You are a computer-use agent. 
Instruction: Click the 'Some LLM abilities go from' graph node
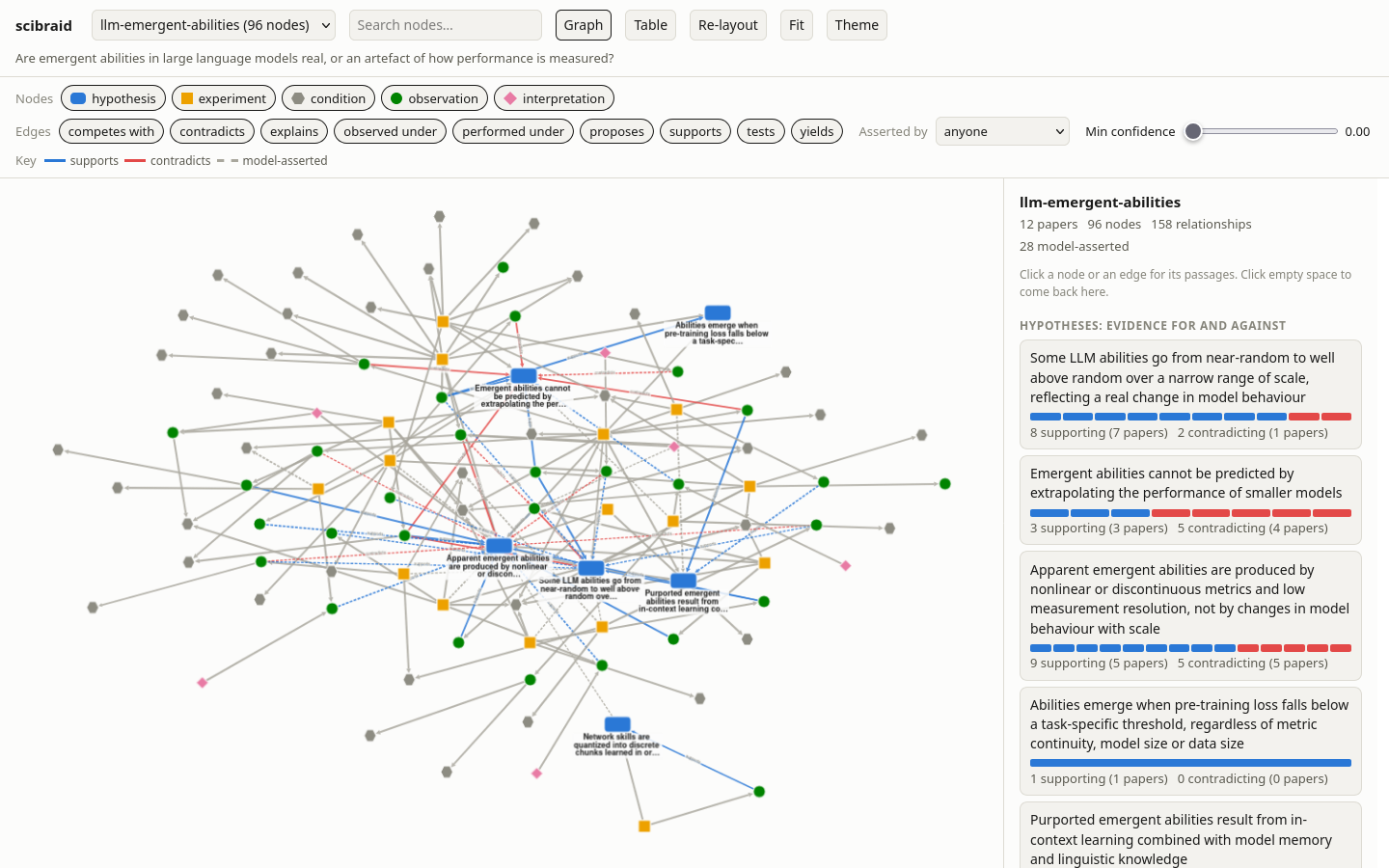click(591, 568)
